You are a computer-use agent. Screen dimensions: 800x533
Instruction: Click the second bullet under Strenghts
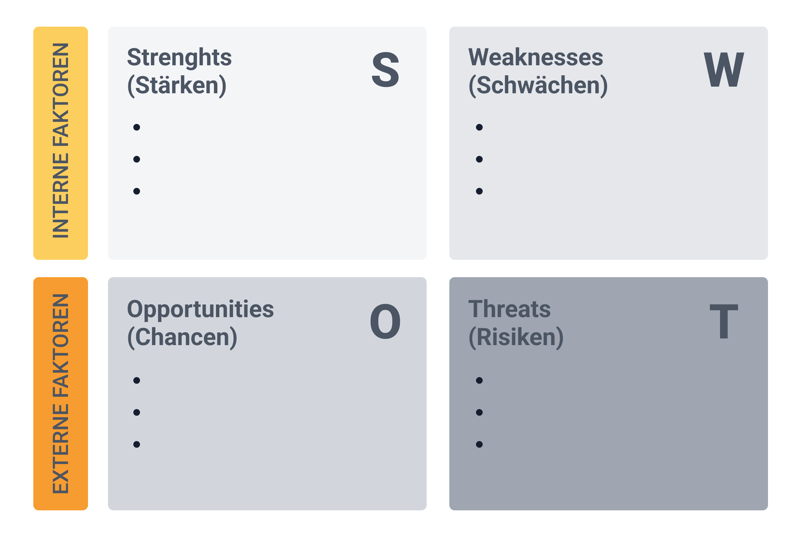(137, 159)
